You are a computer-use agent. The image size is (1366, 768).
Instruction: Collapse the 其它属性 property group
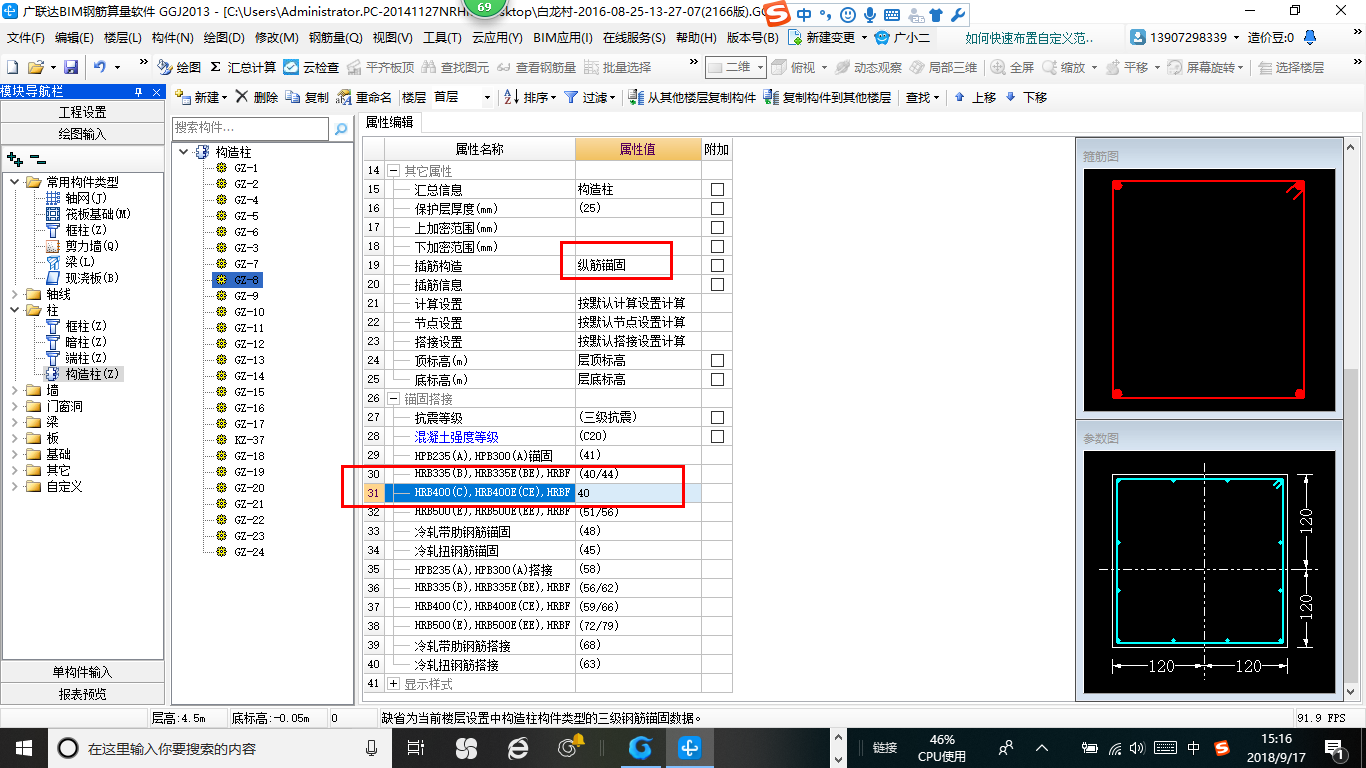(393, 171)
